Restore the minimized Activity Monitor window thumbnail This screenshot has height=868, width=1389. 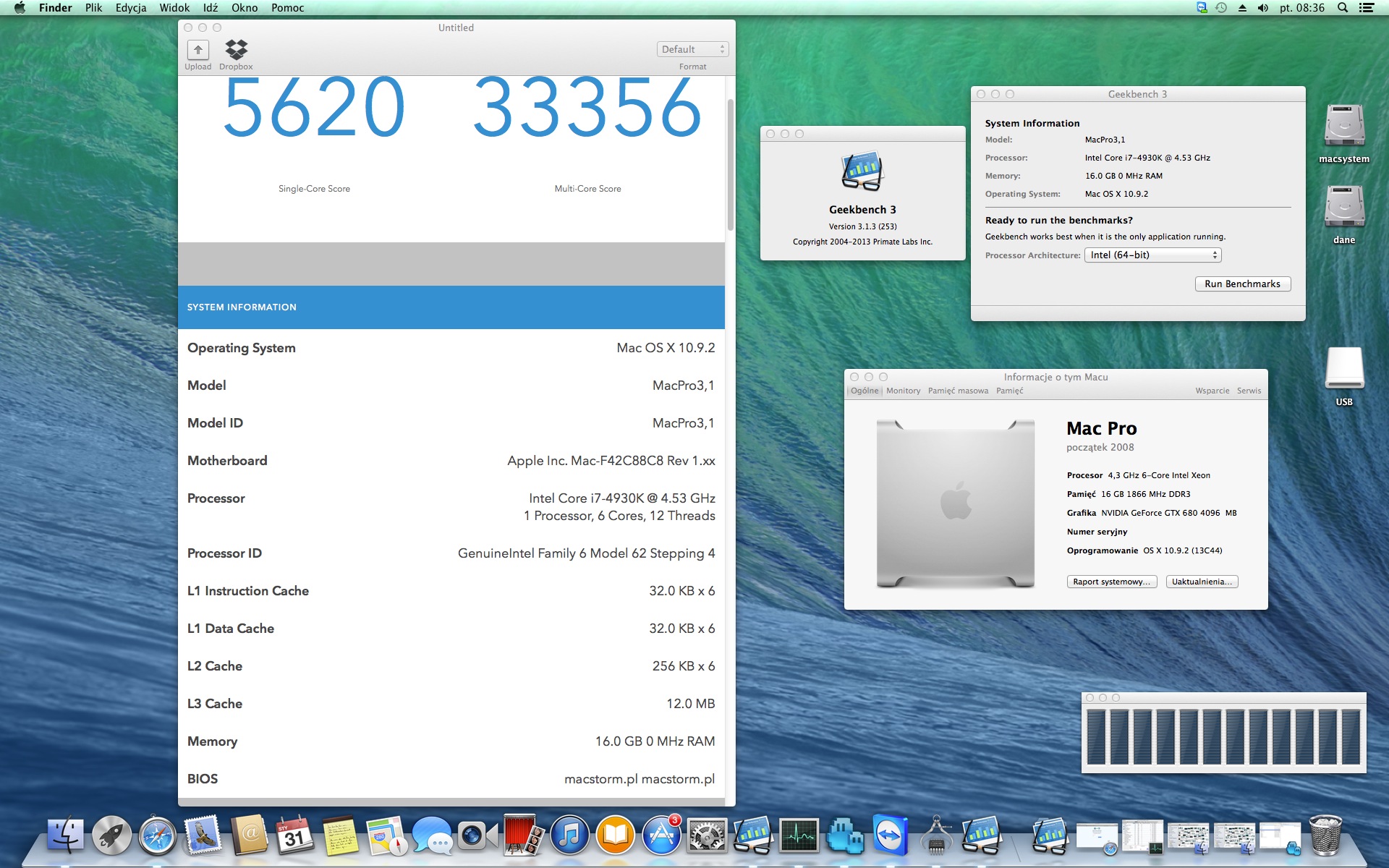point(1142,838)
